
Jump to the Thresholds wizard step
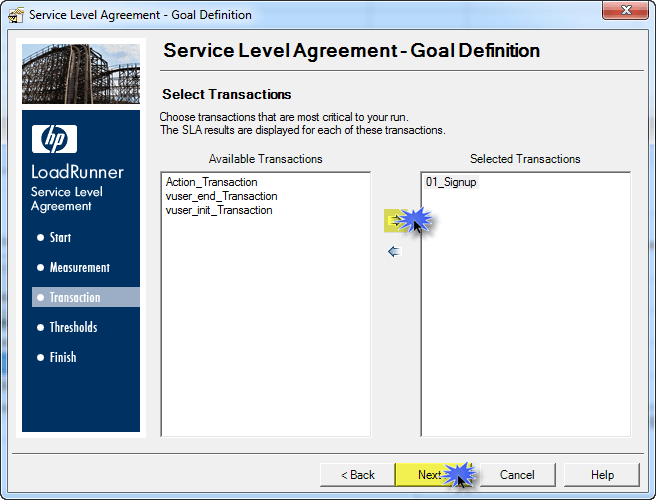pyautogui.click(x=73, y=327)
